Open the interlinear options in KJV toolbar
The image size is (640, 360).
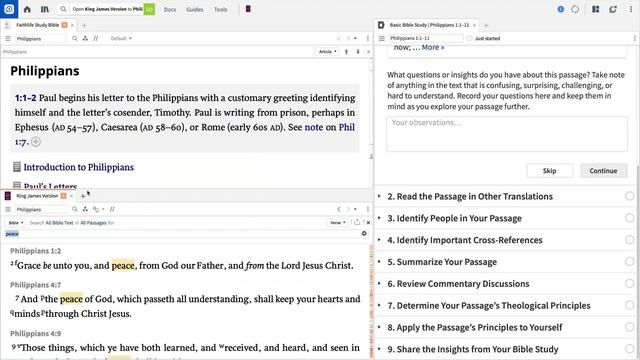[x=98, y=209]
